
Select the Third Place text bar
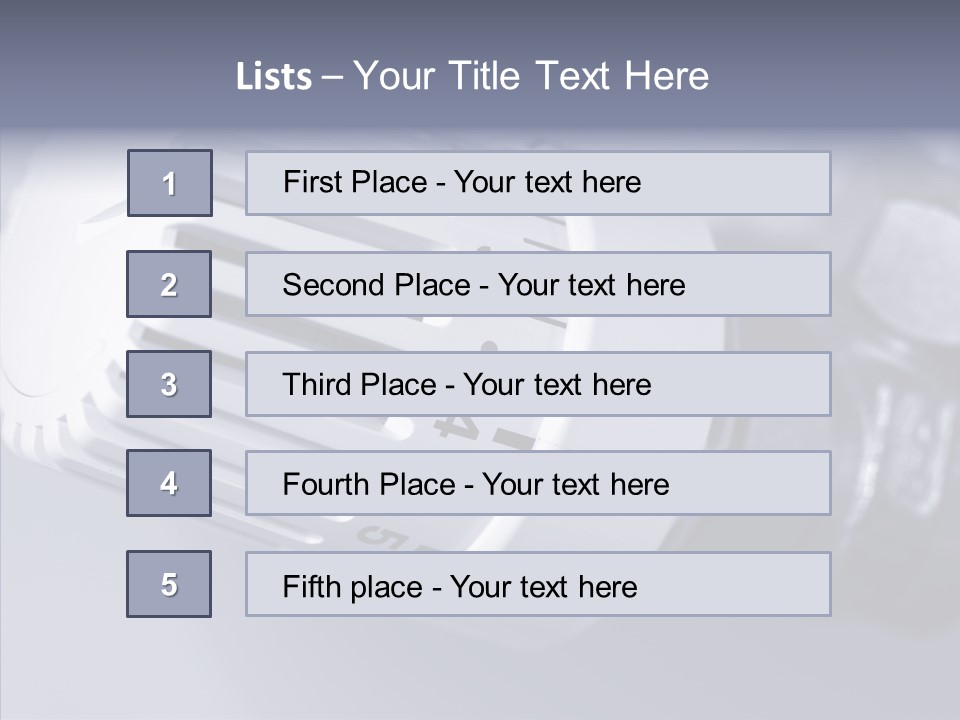(538, 384)
